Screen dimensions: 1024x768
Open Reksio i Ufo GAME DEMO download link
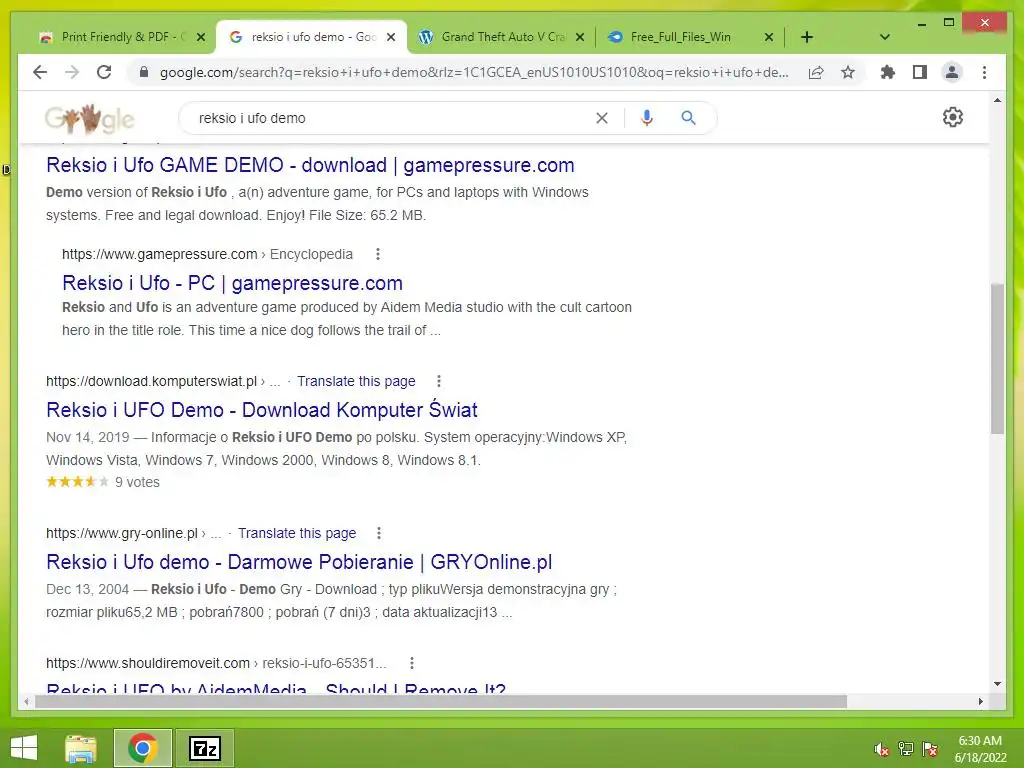(x=310, y=165)
